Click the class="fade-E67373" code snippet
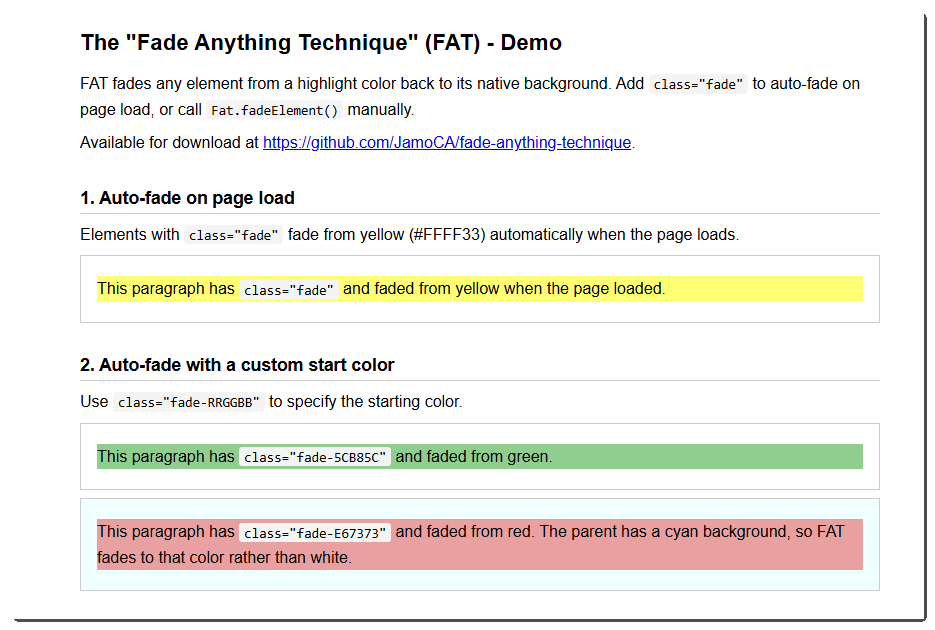 [x=315, y=533]
